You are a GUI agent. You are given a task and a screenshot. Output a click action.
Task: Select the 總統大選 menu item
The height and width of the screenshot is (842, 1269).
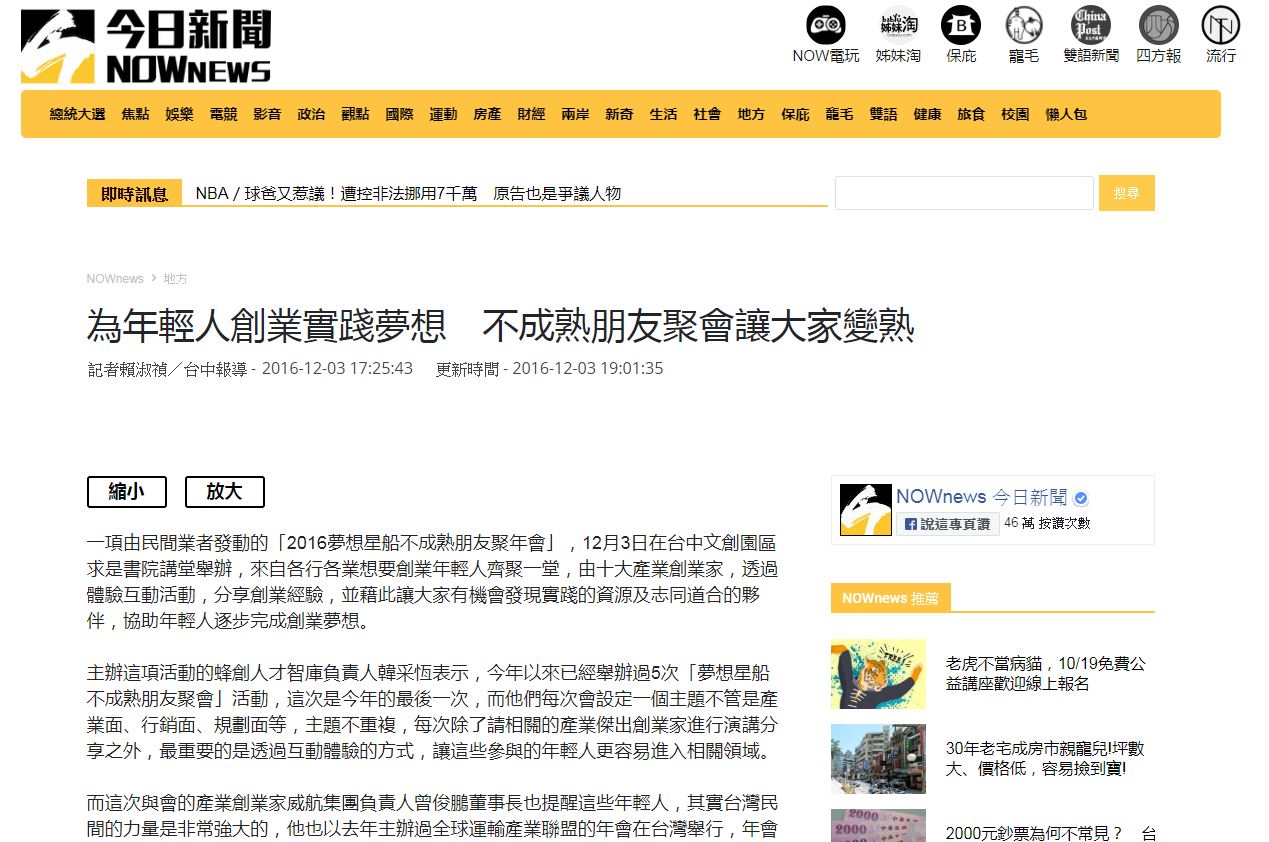click(x=77, y=114)
